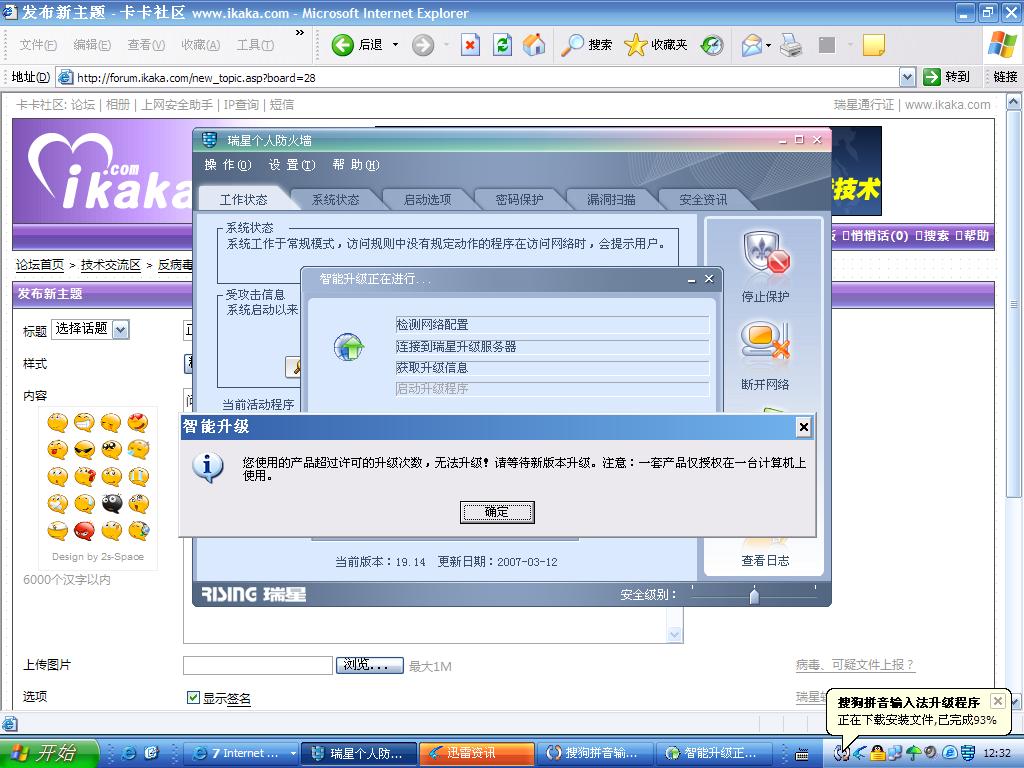Select the sunglasses emoticon
Image resolution: width=1024 pixels, height=768 pixels.
pyautogui.click(x=84, y=449)
